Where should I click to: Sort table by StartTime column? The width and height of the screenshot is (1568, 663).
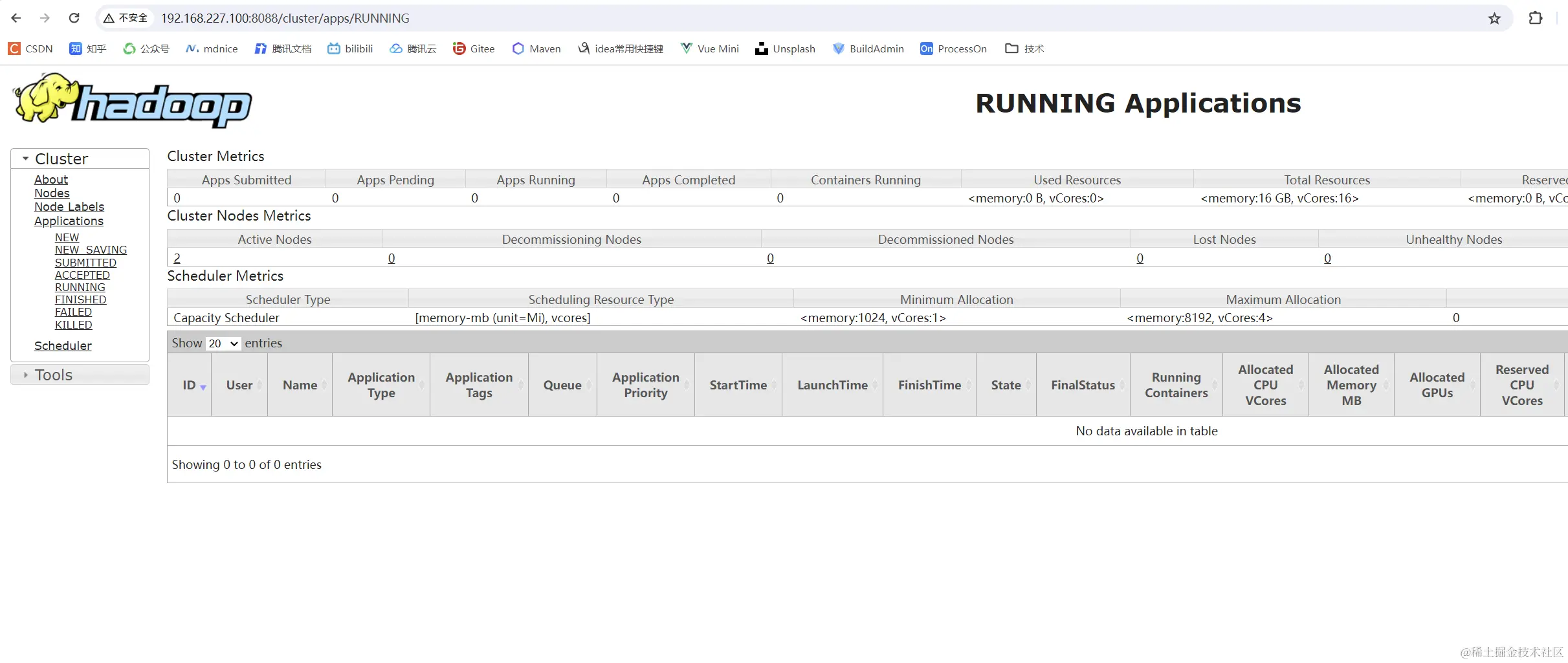[738, 385]
